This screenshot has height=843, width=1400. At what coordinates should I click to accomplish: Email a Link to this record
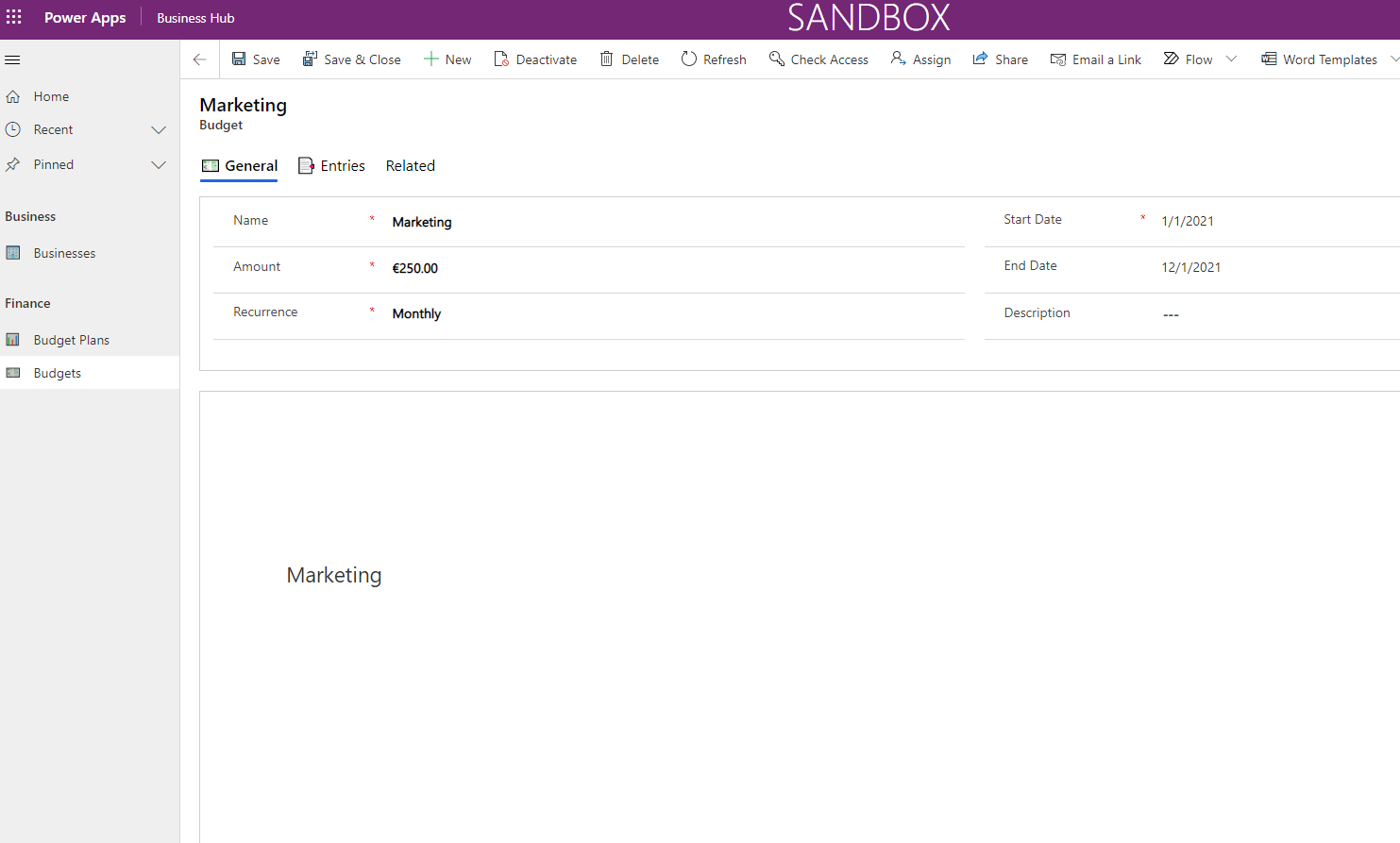(x=1096, y=59)
